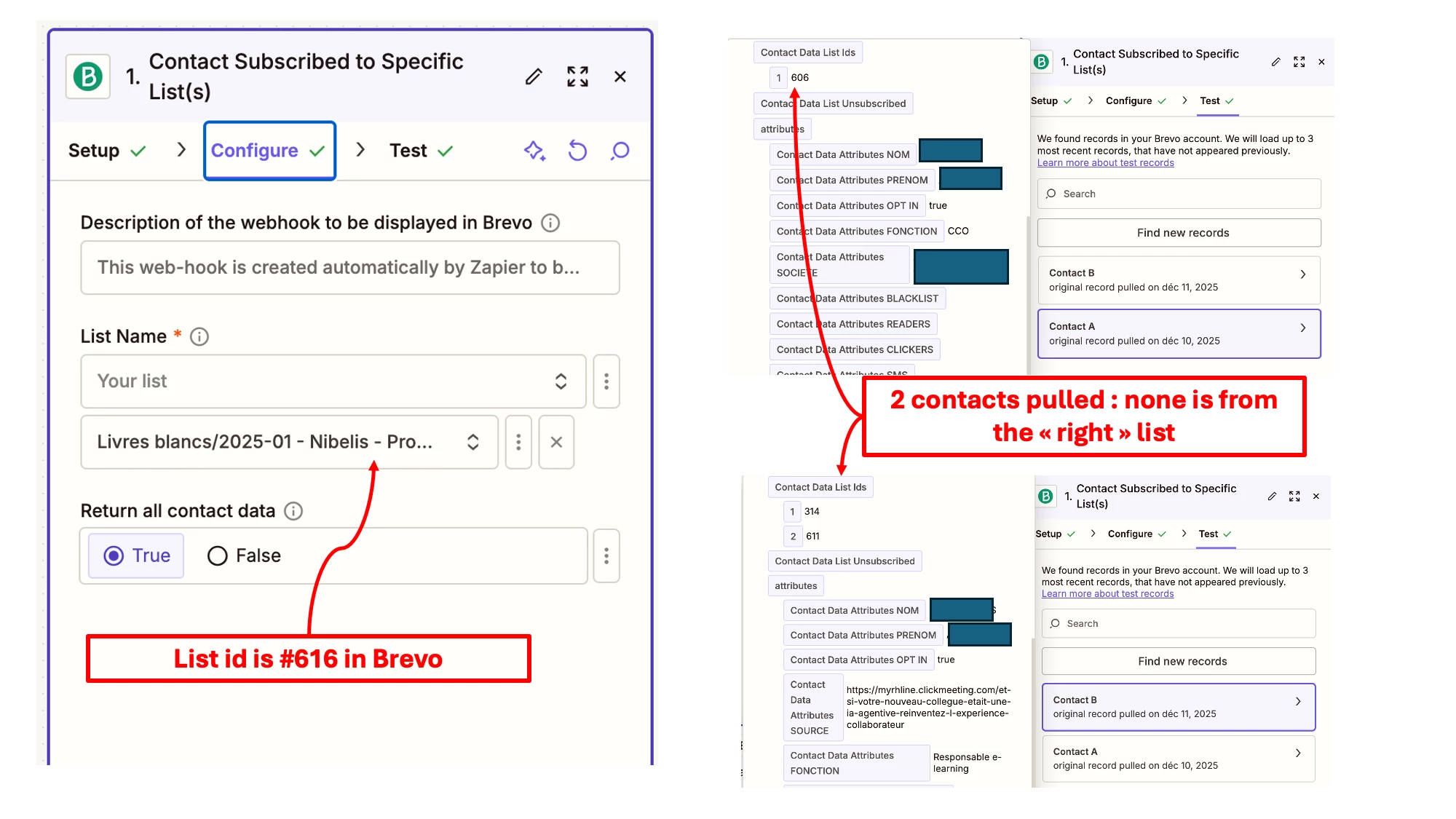
Task: Click the undo refresh arrow icon
Action: [x=577, y=151]
